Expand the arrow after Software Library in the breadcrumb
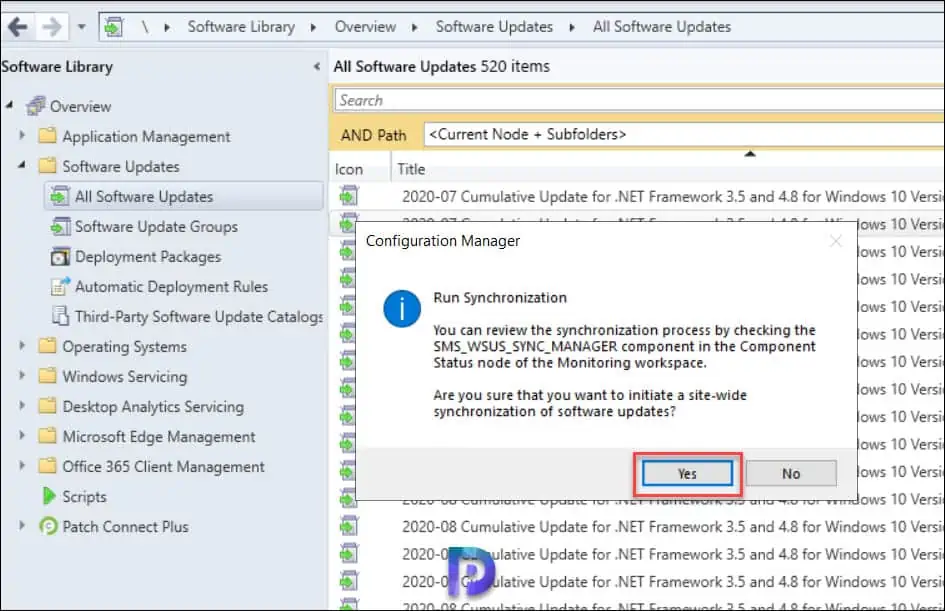This screenshot has width=945, height=611. coord(313,28)
